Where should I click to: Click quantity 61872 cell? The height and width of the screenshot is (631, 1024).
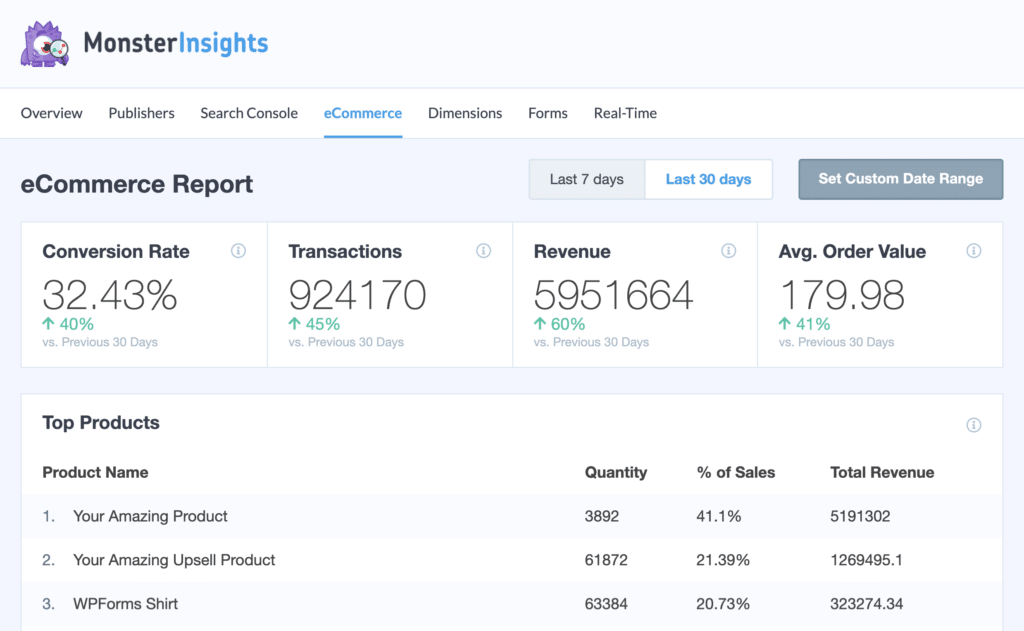[606, 560]
